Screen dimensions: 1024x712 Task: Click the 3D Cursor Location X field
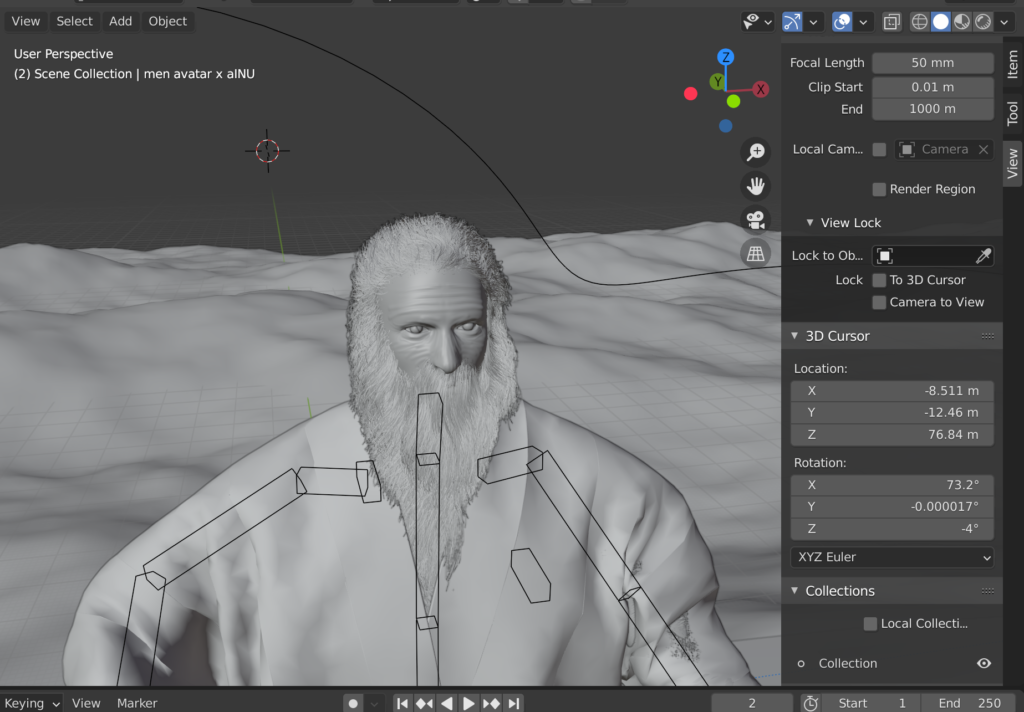click(x=892, y=390)
